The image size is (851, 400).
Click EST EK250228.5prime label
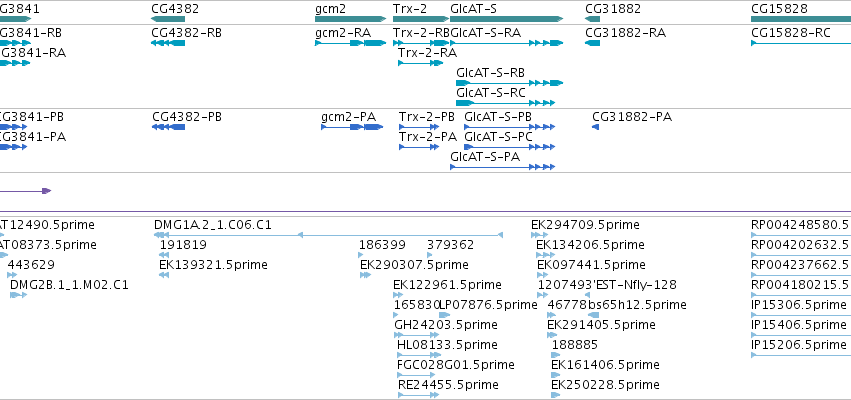[x=605, y=386]
